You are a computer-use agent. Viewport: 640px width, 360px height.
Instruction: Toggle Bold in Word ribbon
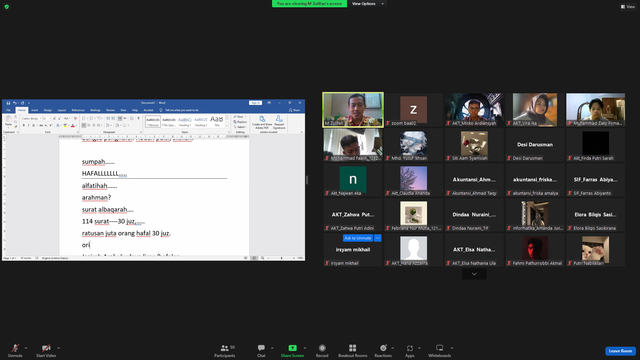[x=24, y=125]
